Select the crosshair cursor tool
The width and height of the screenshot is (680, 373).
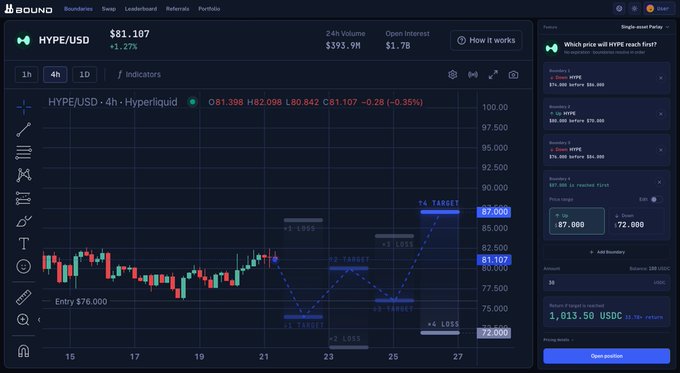tap(24, 107)
